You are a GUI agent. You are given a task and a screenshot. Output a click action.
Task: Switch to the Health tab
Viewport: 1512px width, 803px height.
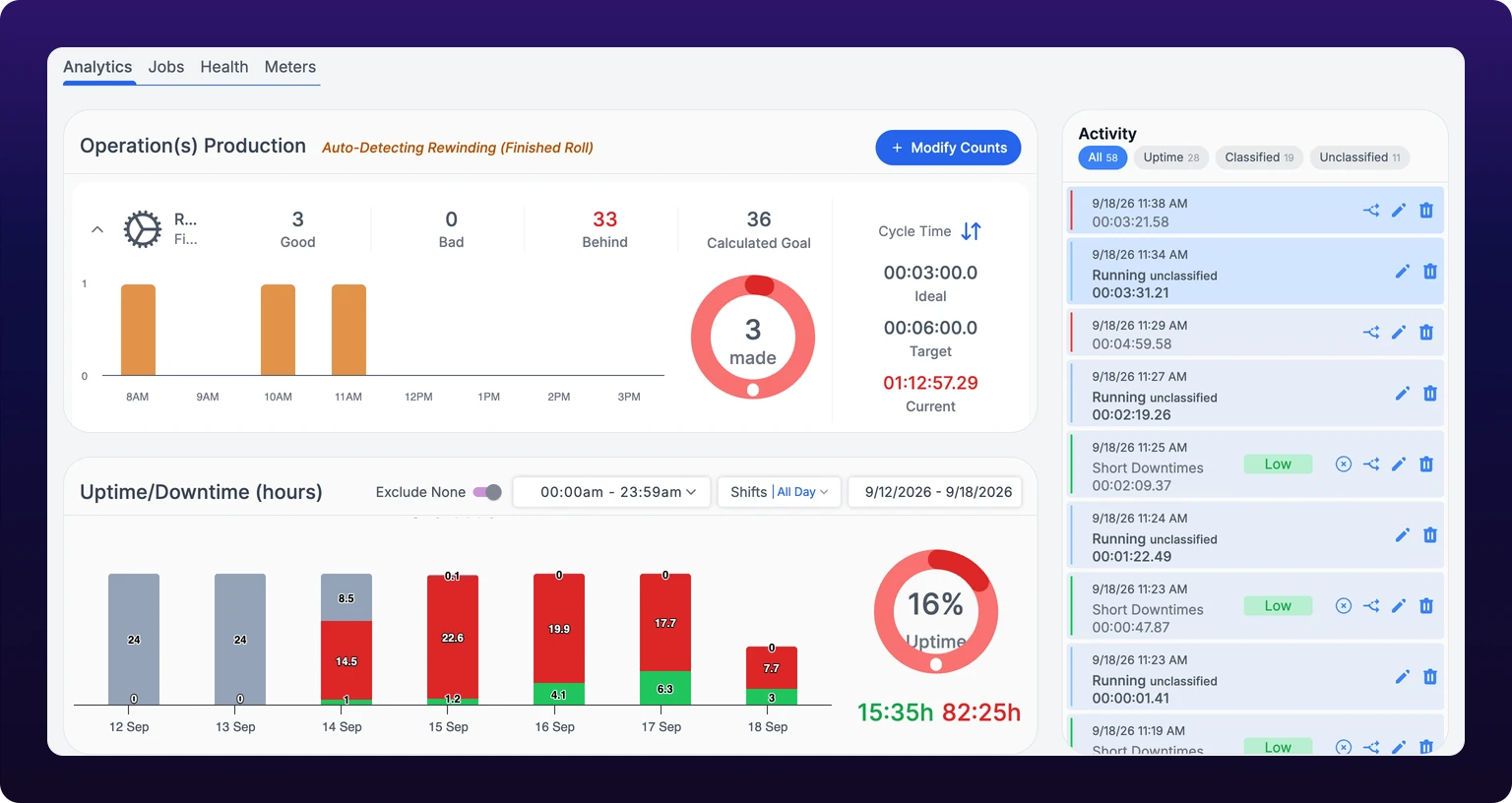pyautogui.click(x=224, y=67)
